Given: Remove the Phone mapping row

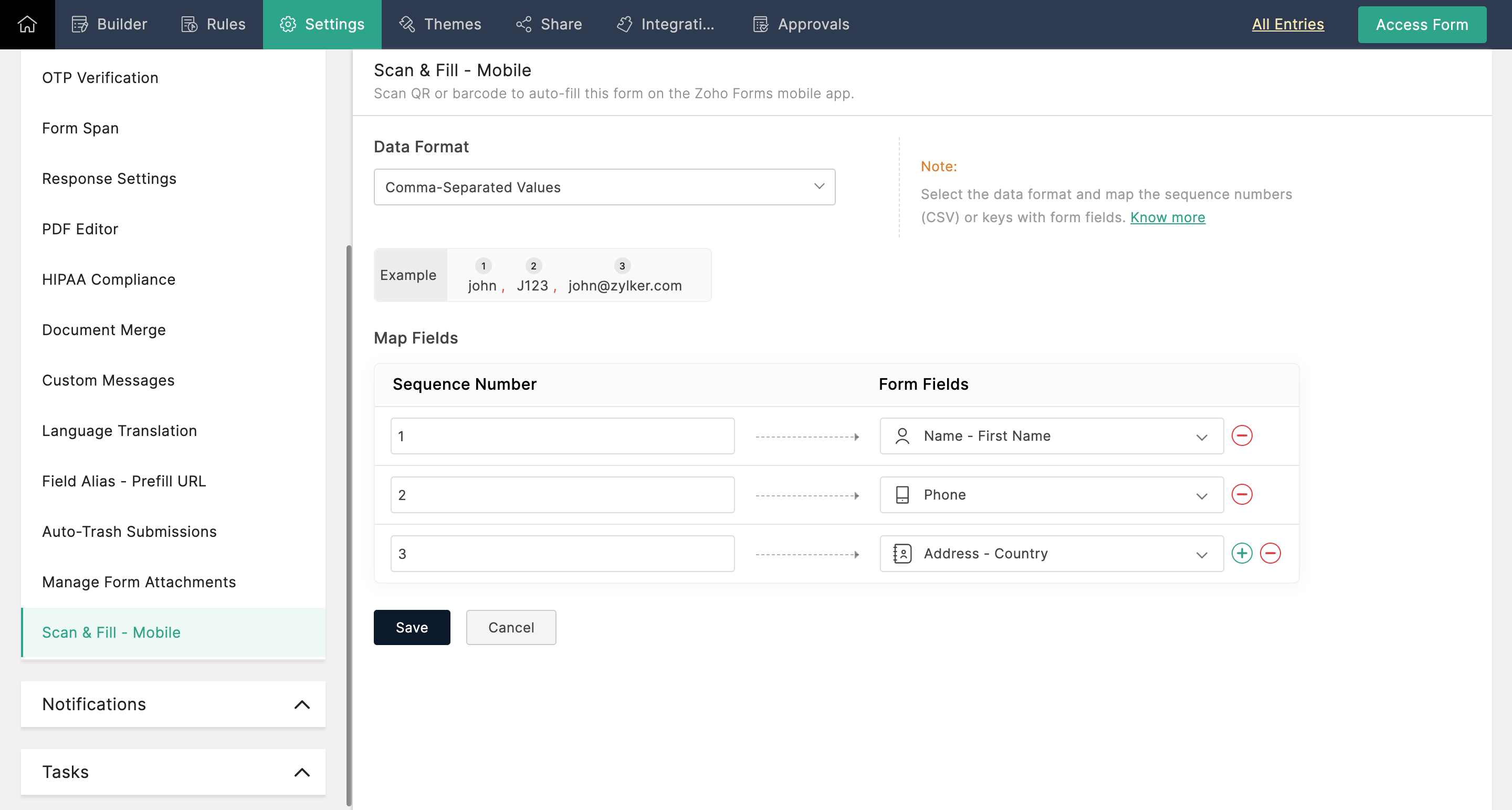Looking at the screenshot, I should tap(1242, 495).
